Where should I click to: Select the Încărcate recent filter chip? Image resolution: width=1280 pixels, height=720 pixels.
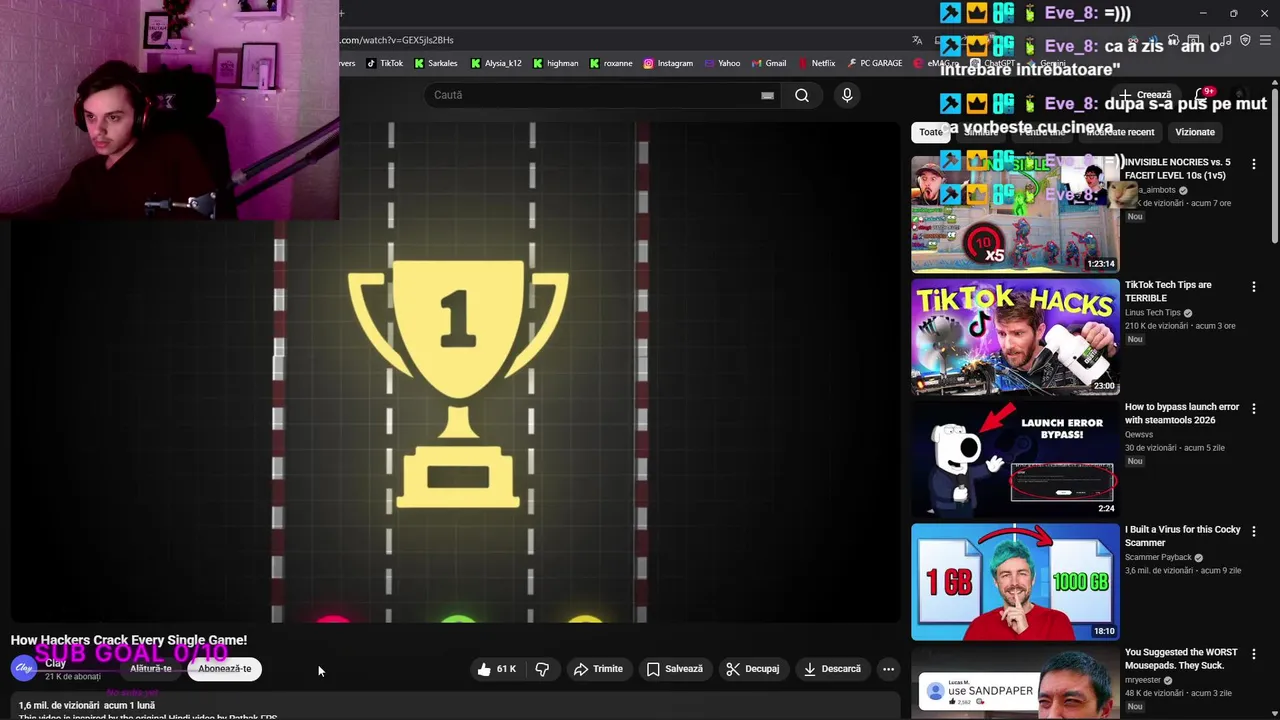[x=1120, y=132]
